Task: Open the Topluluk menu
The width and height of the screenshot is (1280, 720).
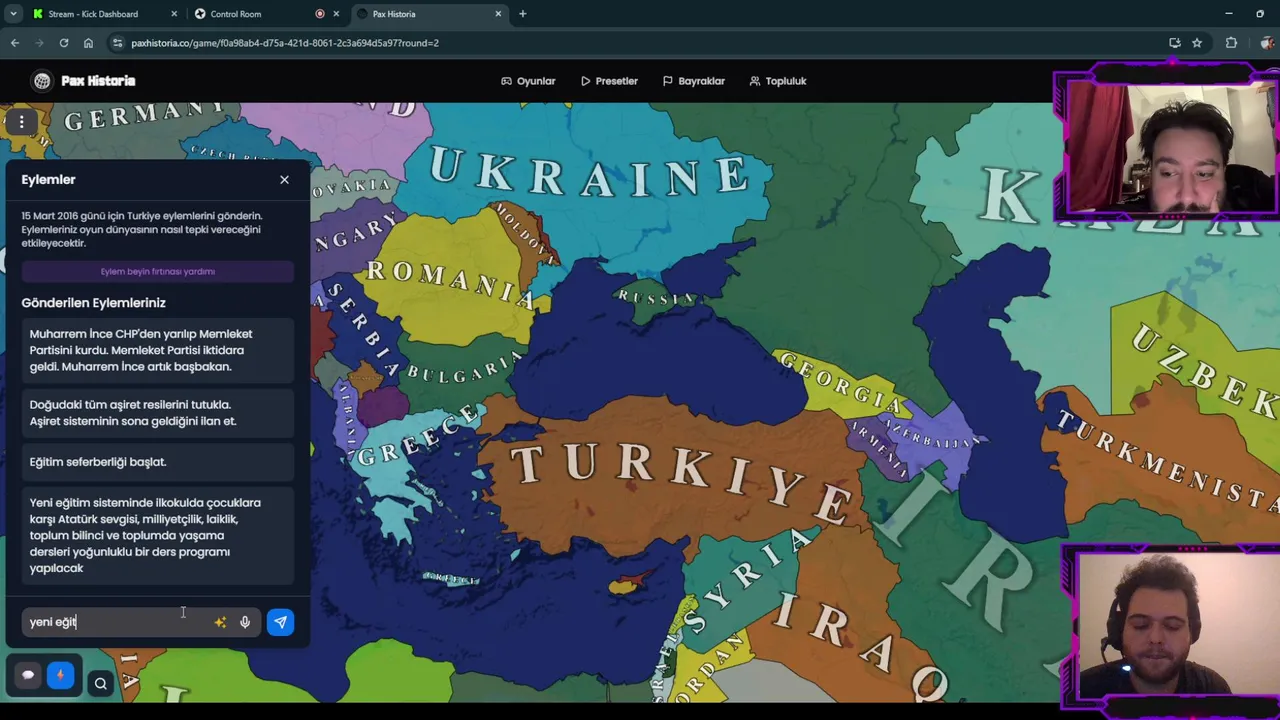Action: pos(778,81)
